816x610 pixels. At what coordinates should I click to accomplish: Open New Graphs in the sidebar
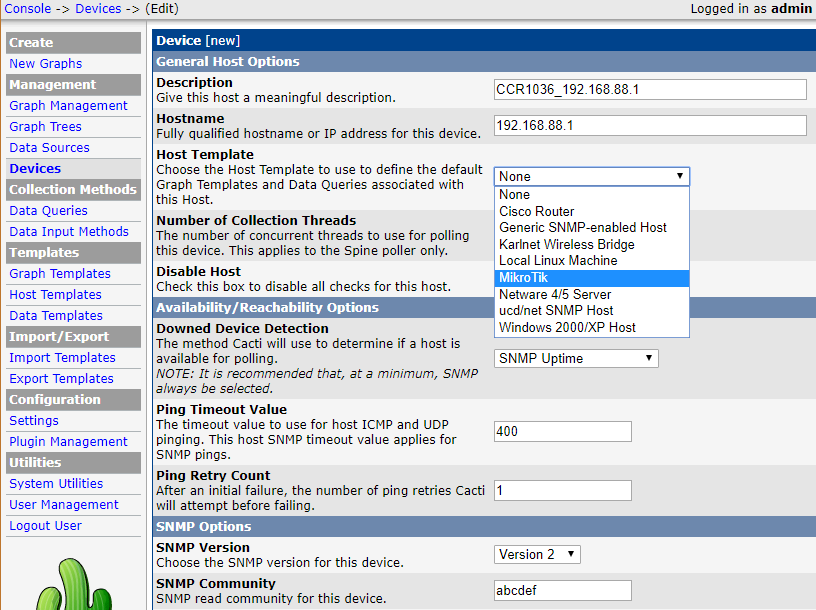pyautogui.click(x=46, y=63)
